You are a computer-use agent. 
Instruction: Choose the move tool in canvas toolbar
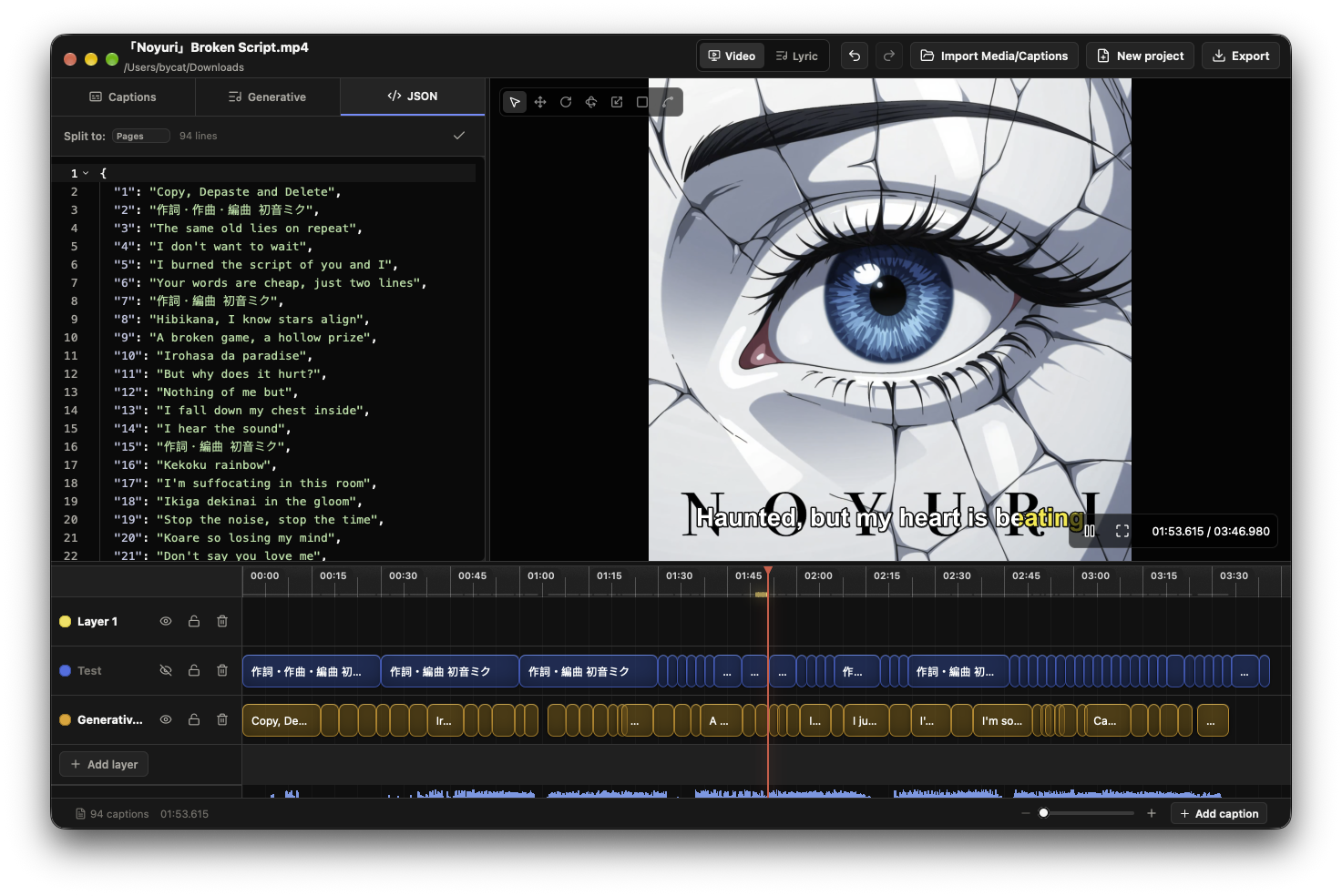pyautogui.click(x=540, y=102)
